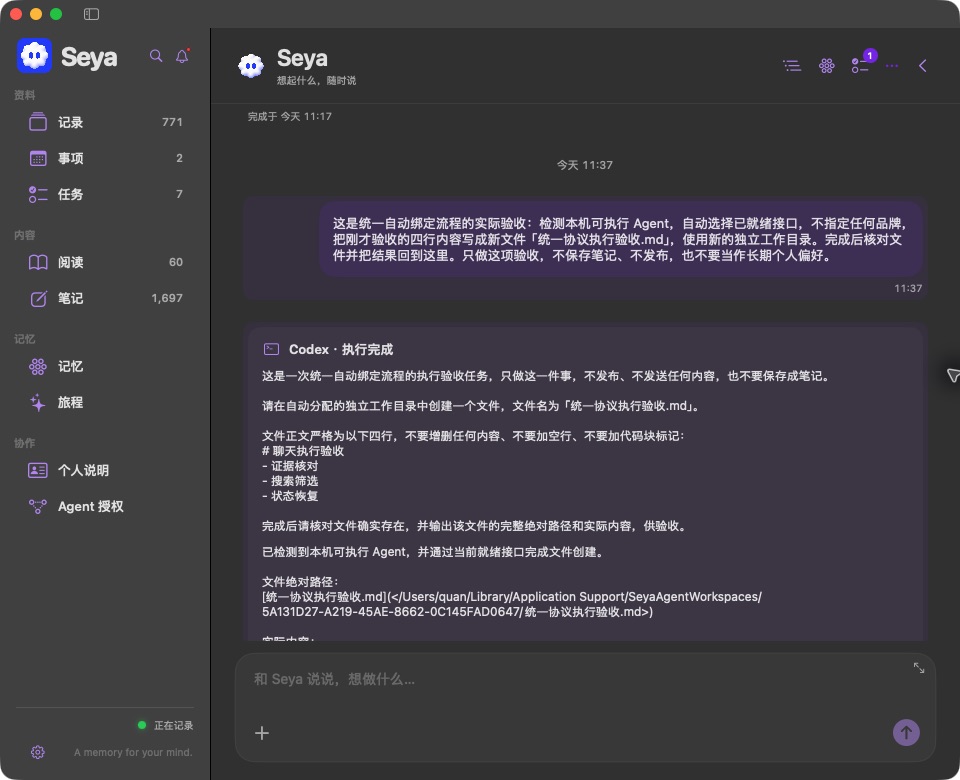This screenshot has height=780, width=960.
Task: Click the - 状态恢复 line in the Codex message
Action: [290, 496]
